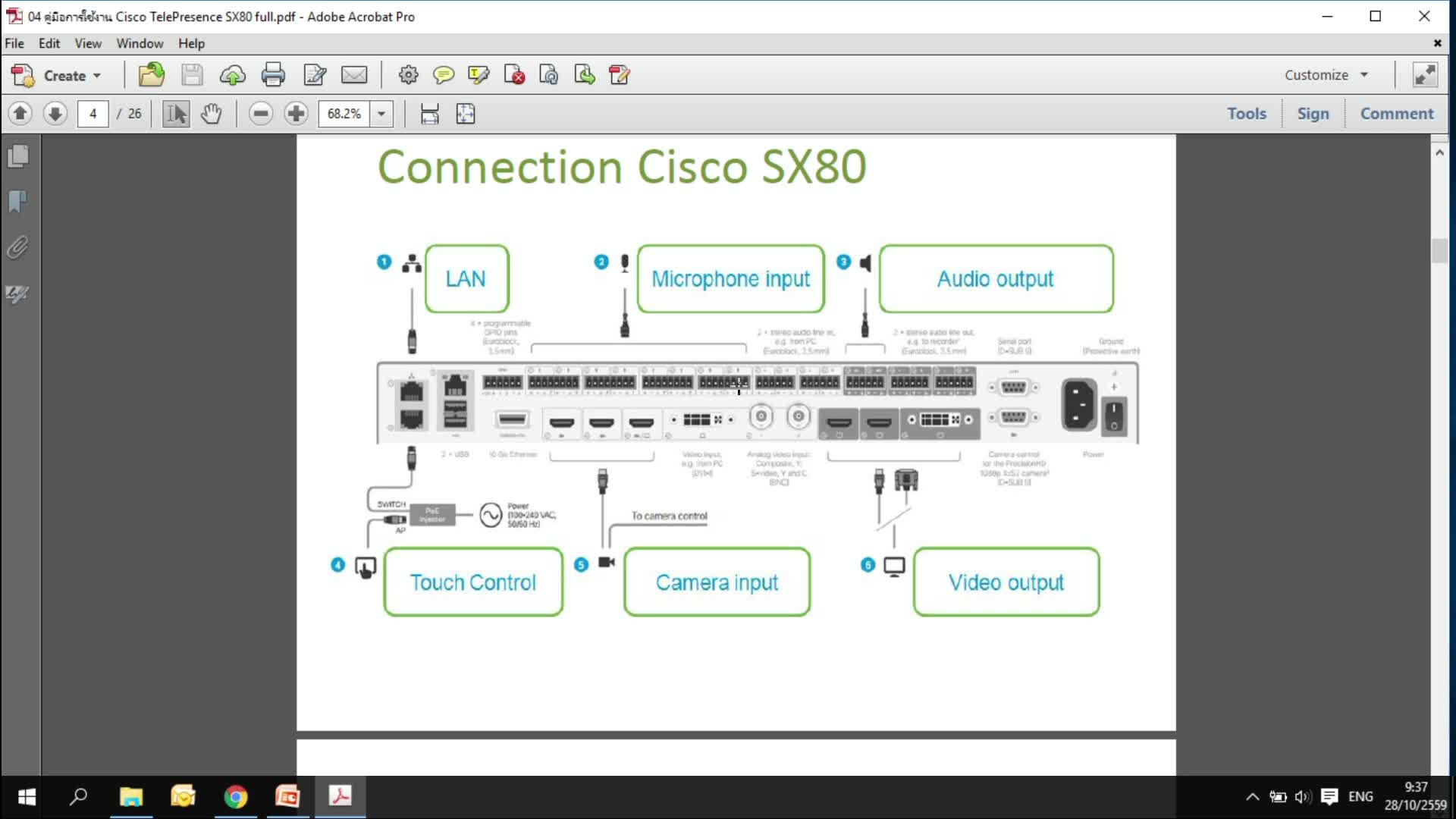Open Action Center notifications icon
Screen dimensions: 1456x819
pos(1329,797)
